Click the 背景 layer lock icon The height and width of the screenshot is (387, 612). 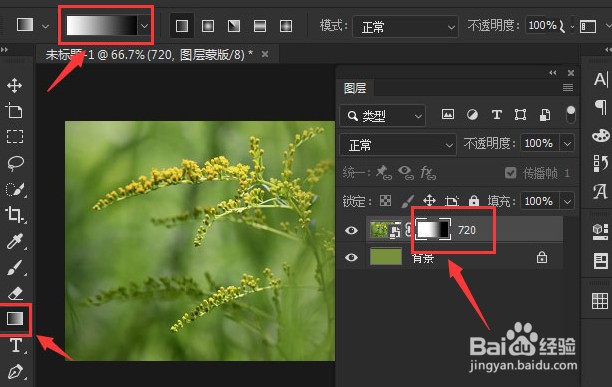(542, 257)
